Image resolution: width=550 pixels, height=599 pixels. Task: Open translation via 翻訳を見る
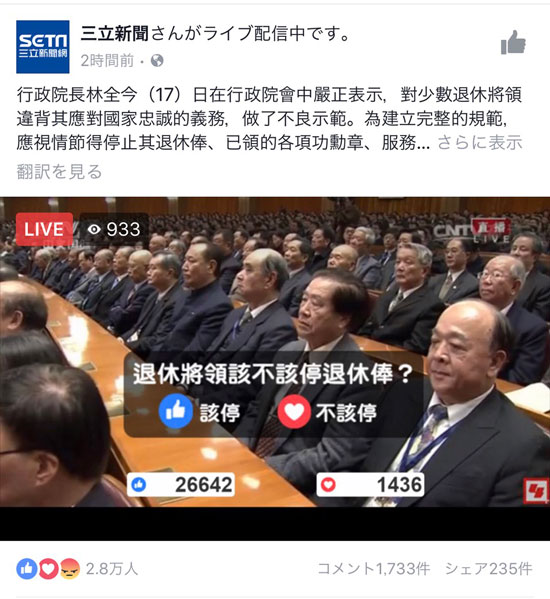click(59, 172)
